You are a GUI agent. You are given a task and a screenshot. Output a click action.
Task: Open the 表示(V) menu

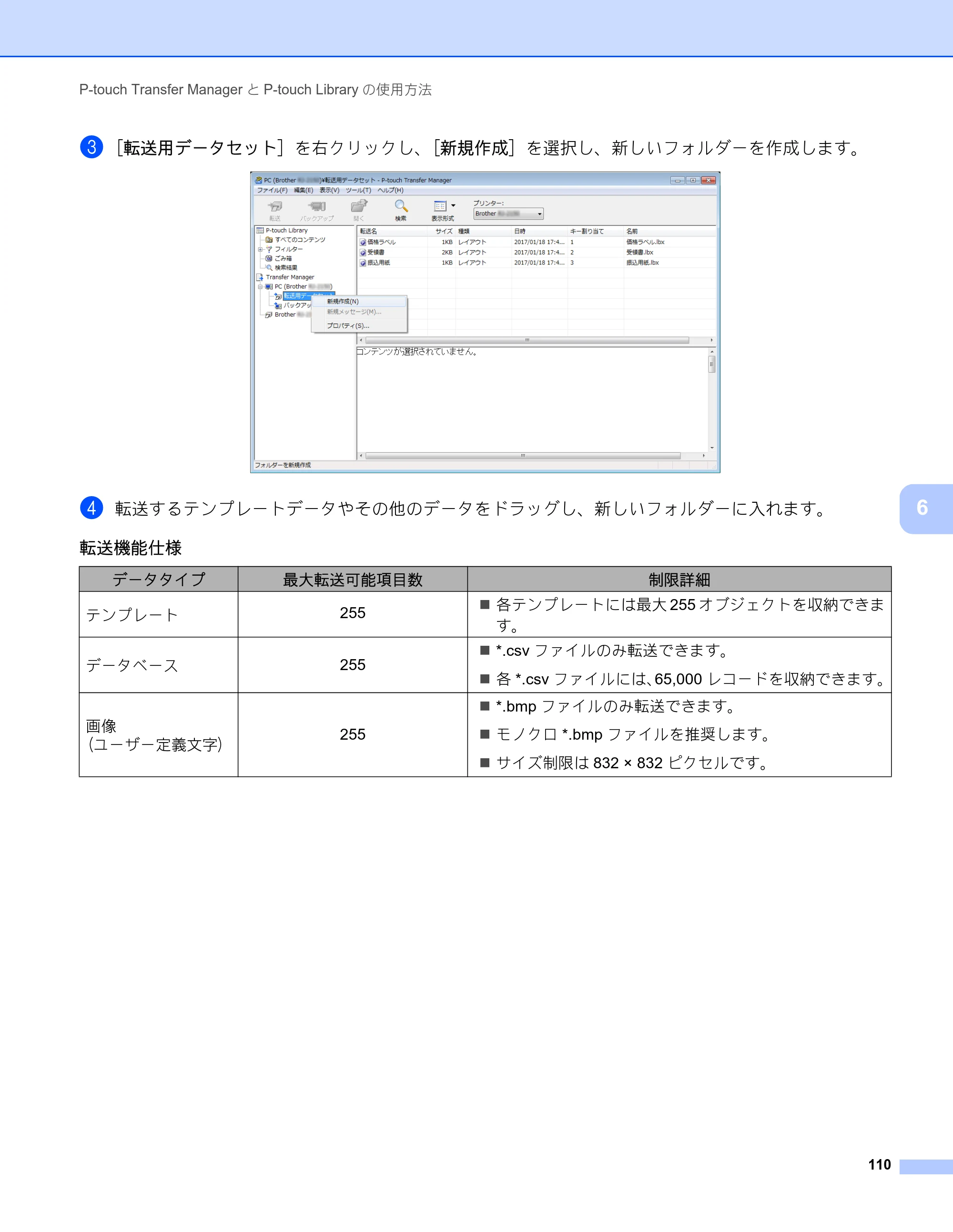pos(329,191)
